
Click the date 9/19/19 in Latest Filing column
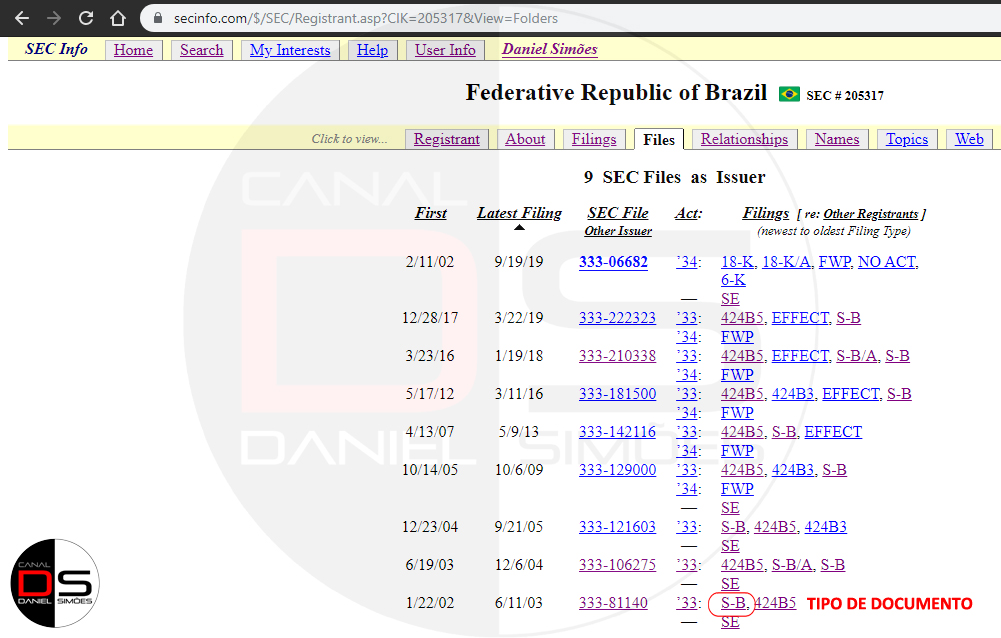pyautogui.click(x=519, y=262)
